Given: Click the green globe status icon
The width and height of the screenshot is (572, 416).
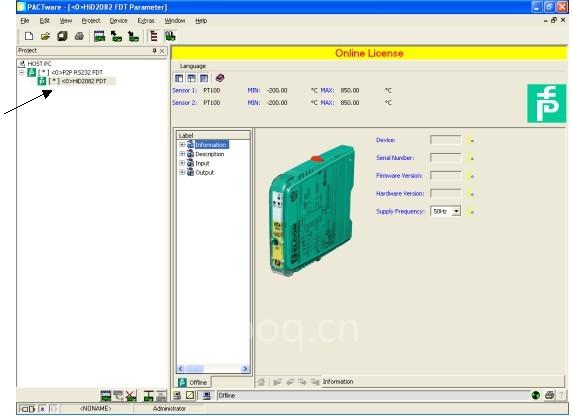Looking at the screenshot, I should [x=536, y=395].
